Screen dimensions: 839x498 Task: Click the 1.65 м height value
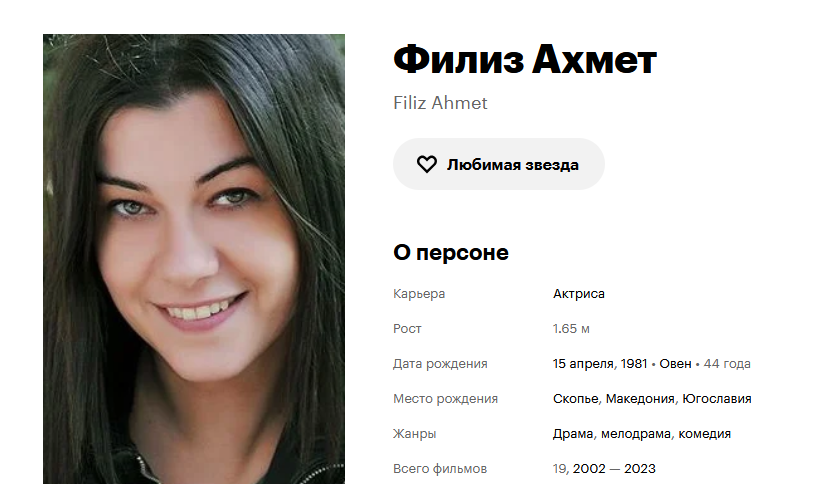click(571, 328)
